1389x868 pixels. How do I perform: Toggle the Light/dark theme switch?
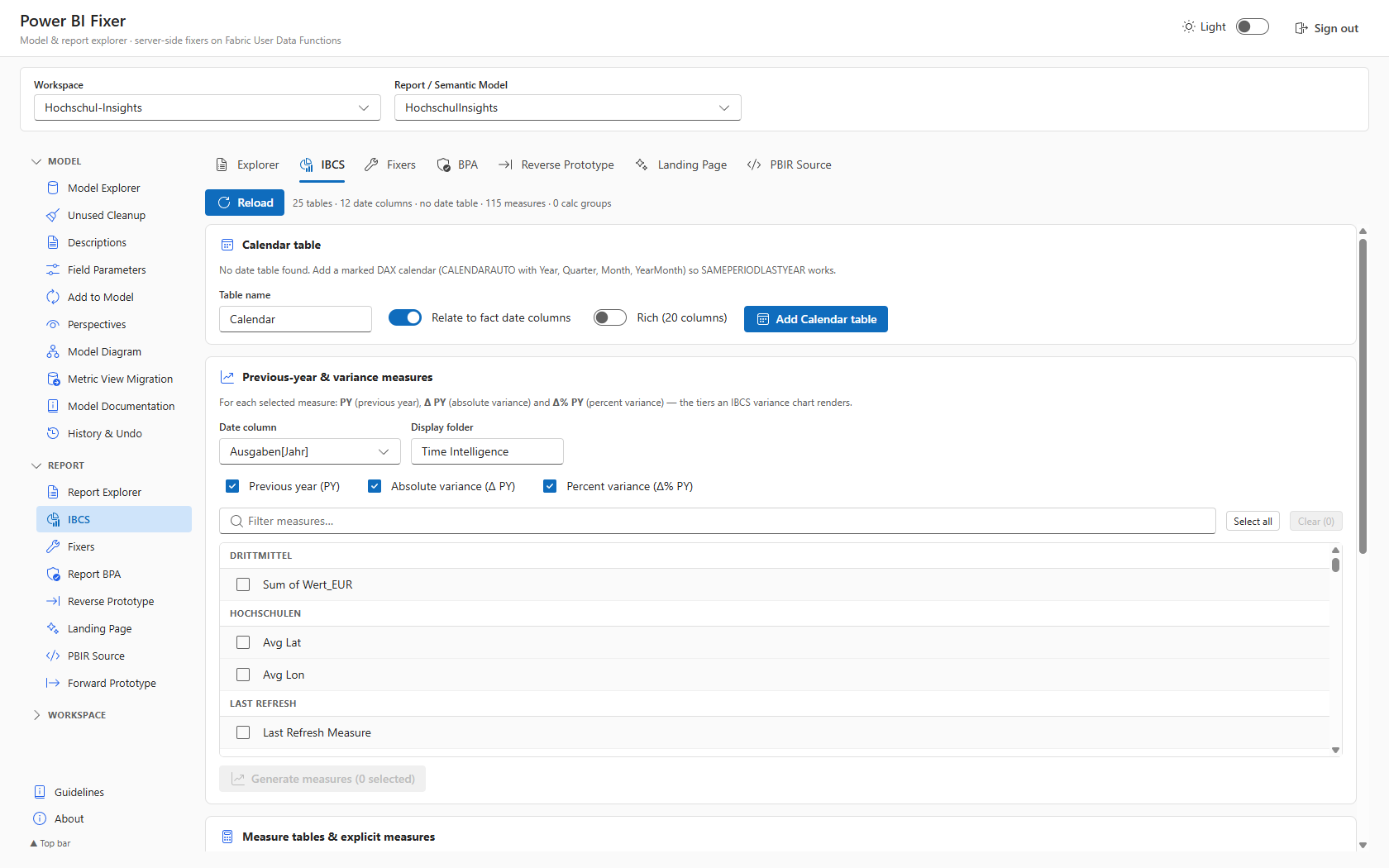click(x=1253, y=26)
